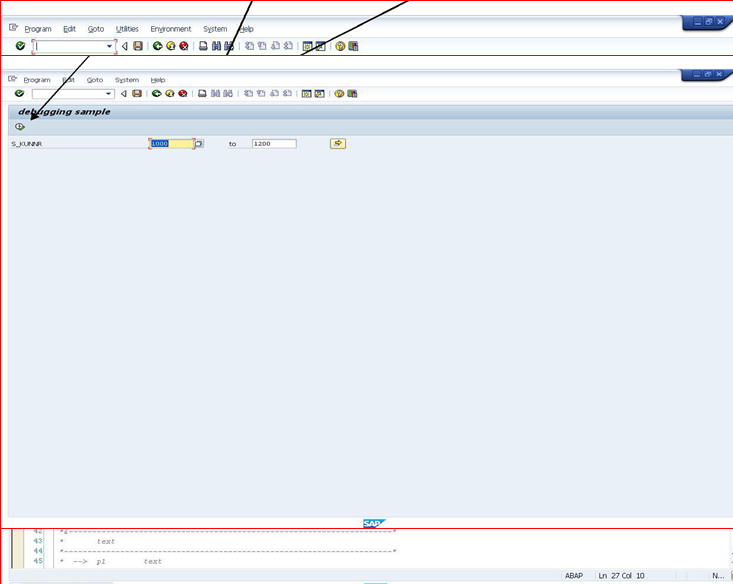Open System menu in debugging sample window
This screenshot has height=584, width=733.
(127, 80)
